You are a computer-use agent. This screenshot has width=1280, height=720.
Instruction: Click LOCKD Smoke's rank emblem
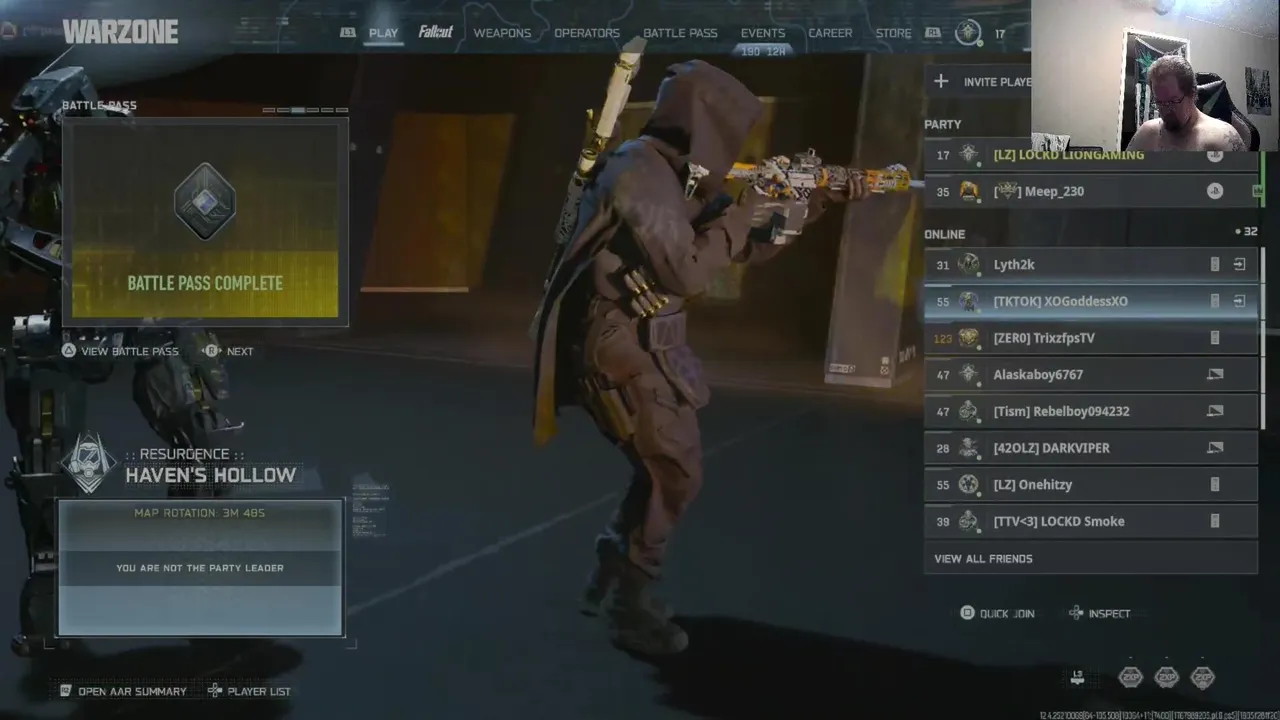[968, 521]
